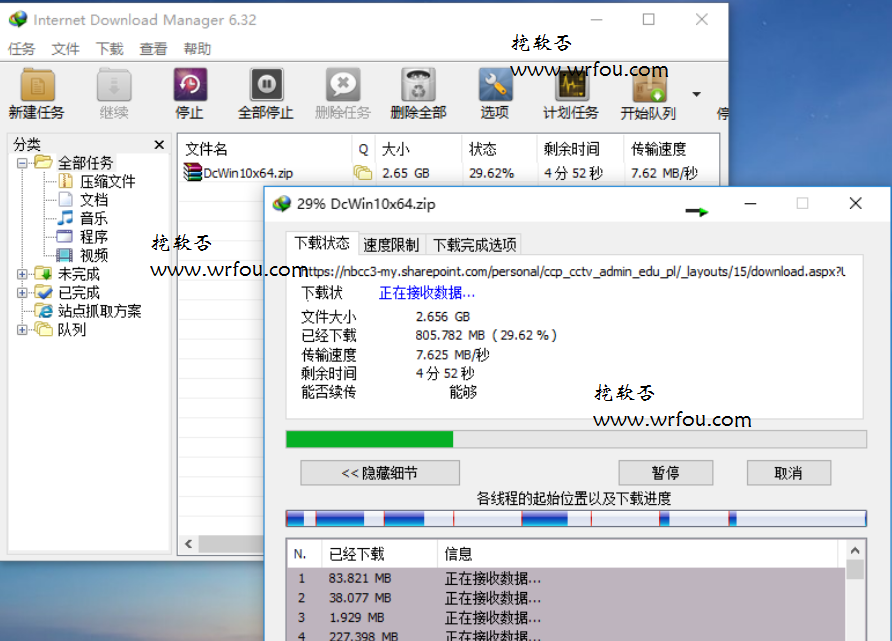Open the toolbar overflow dropdown arrow
This screenshot has height=641, width=892.
pos(696,94)
